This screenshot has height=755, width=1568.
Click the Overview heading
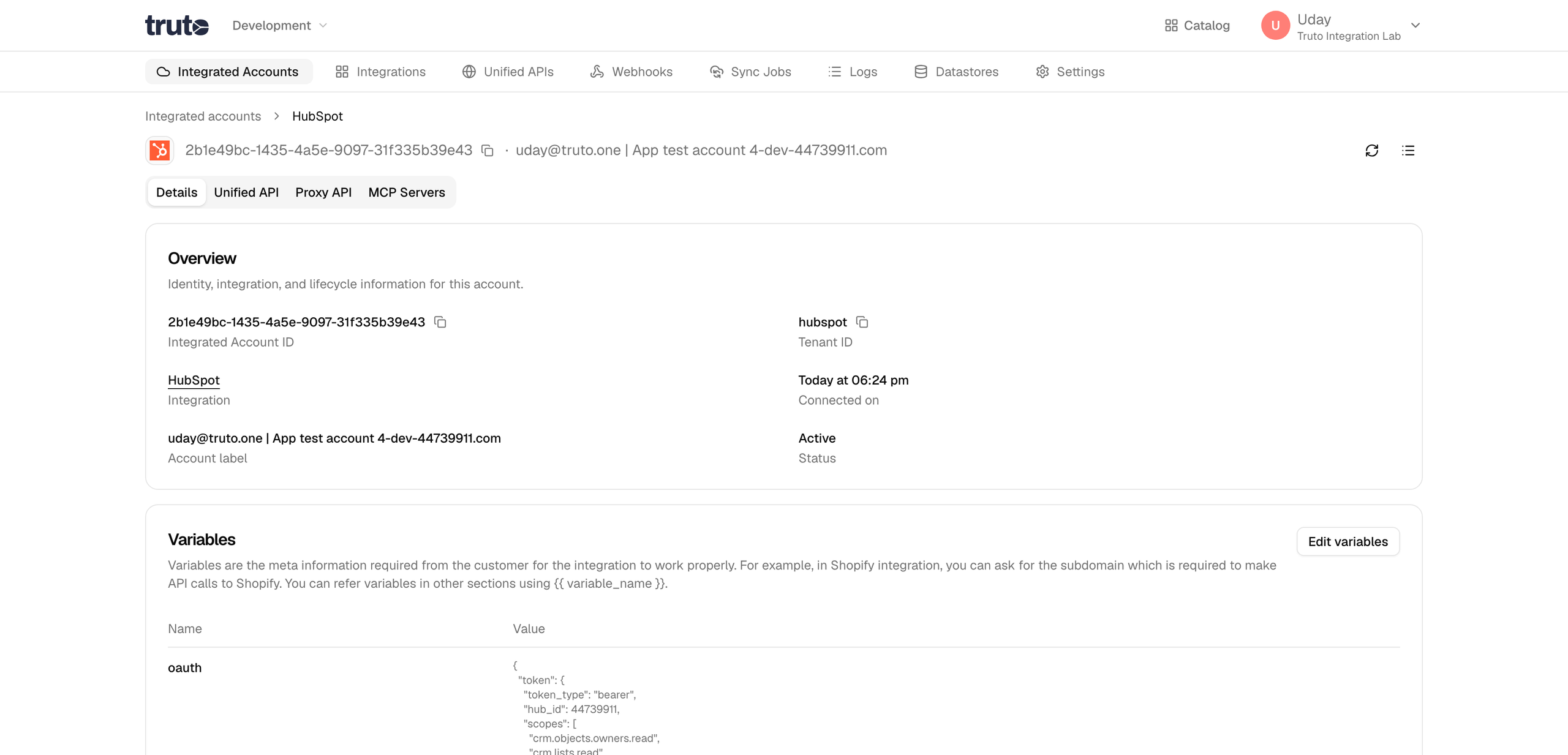click(x=202, y=258)
